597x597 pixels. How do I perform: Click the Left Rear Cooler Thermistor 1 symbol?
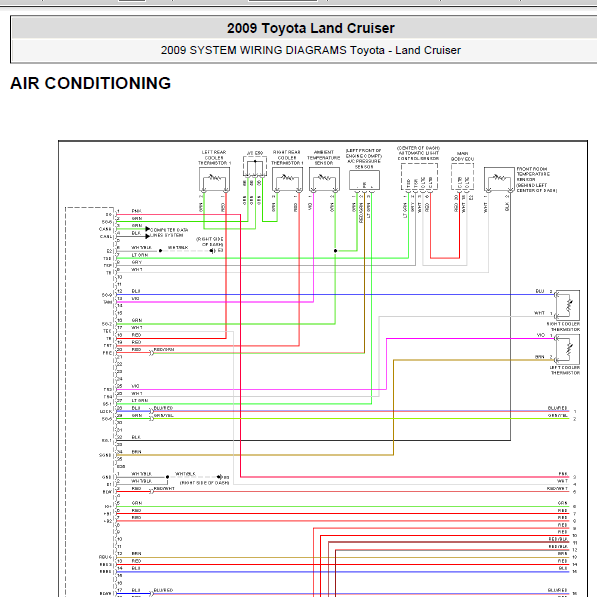tap(214, 179)
